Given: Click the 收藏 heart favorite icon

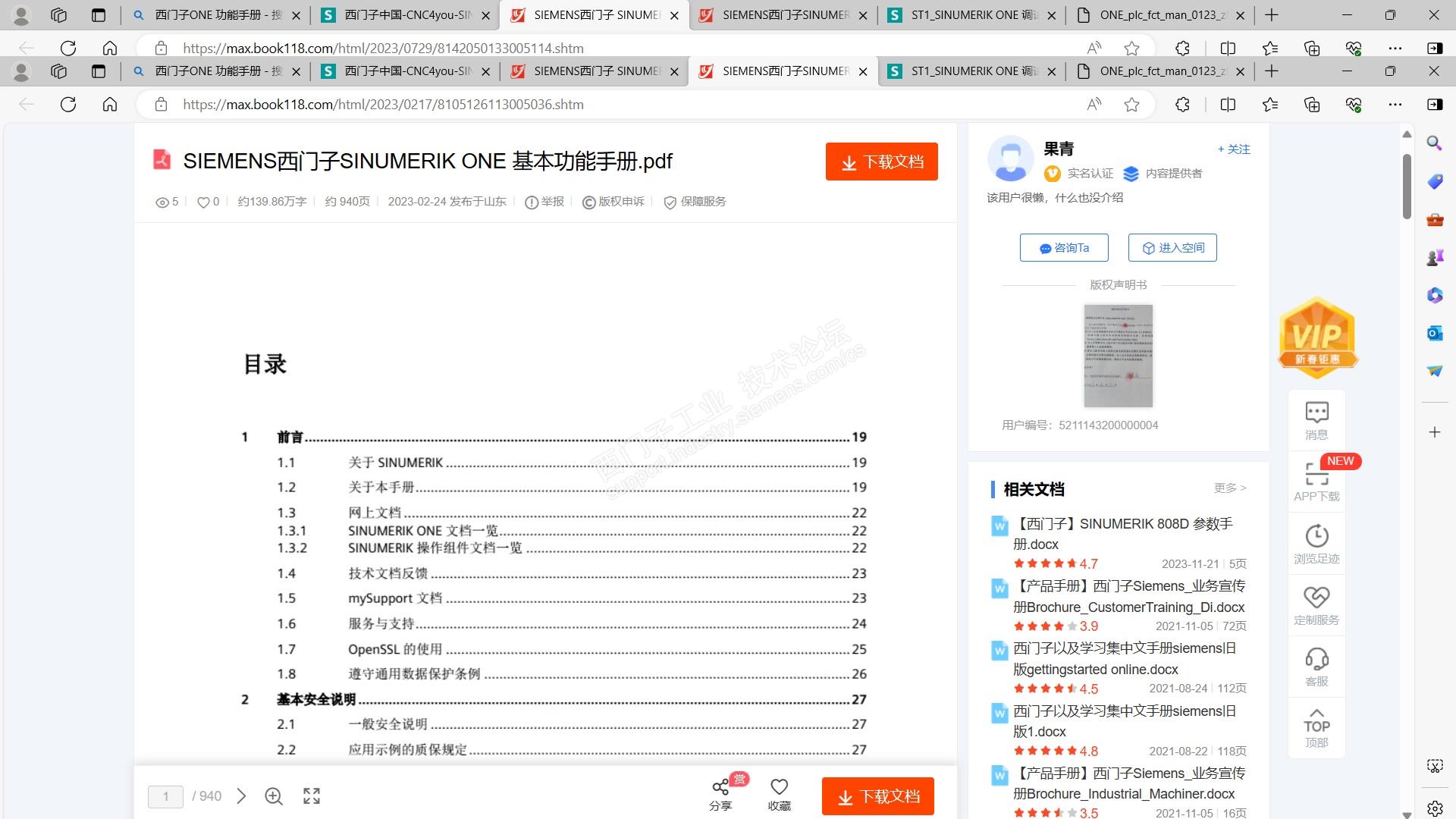Looking at the screenshot, I should pos(779,789).
